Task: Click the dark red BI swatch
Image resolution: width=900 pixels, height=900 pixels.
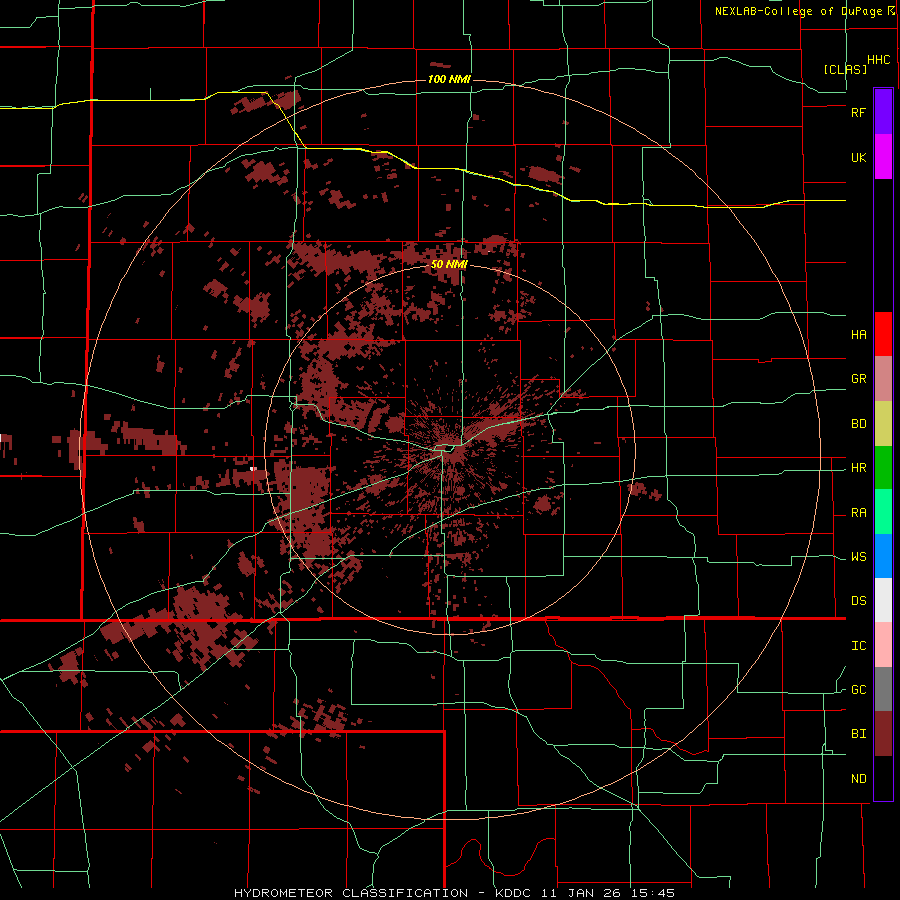Action: click(x=883, y=734)
